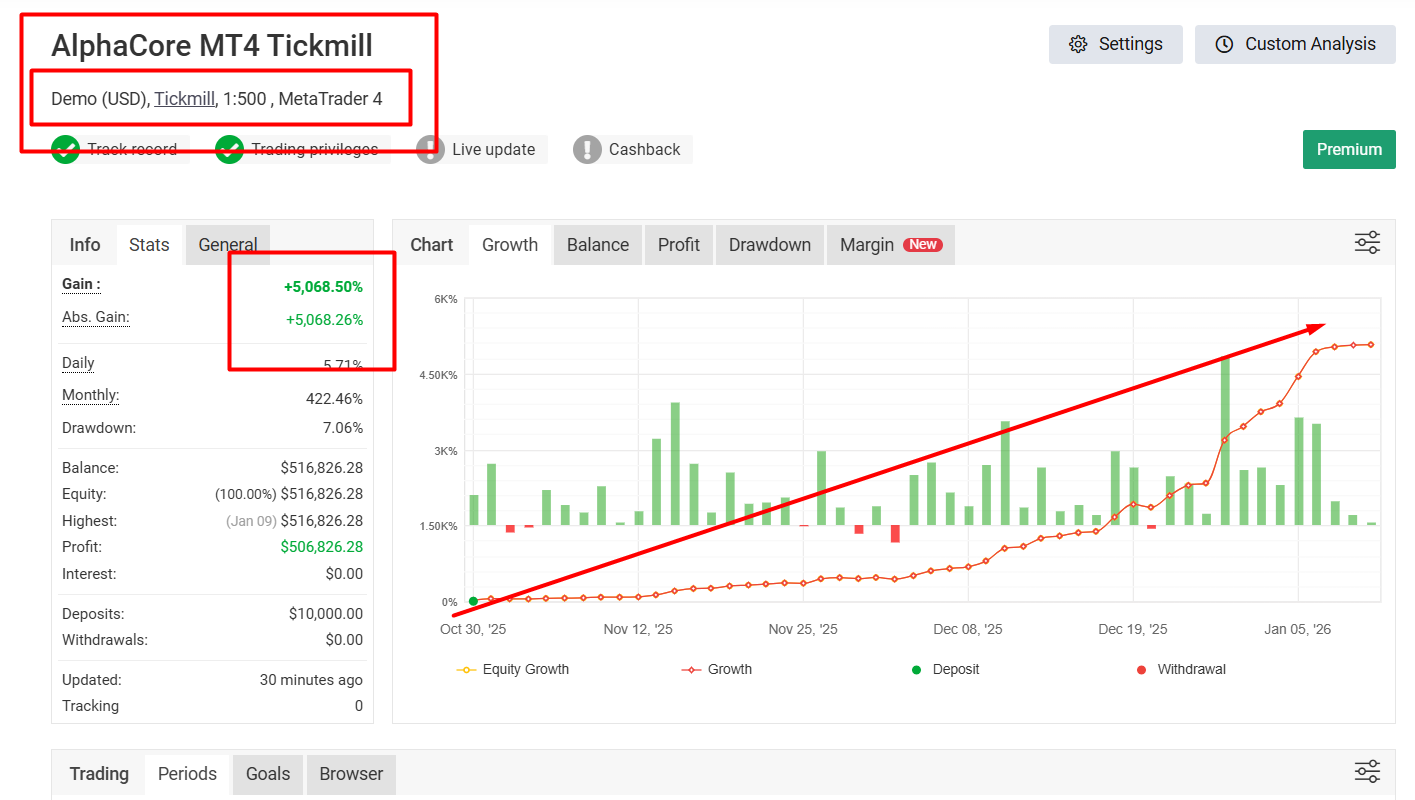1415x800 pixels.
Task: Follow the Tickmill broker link
Action: tap(184, 99)
